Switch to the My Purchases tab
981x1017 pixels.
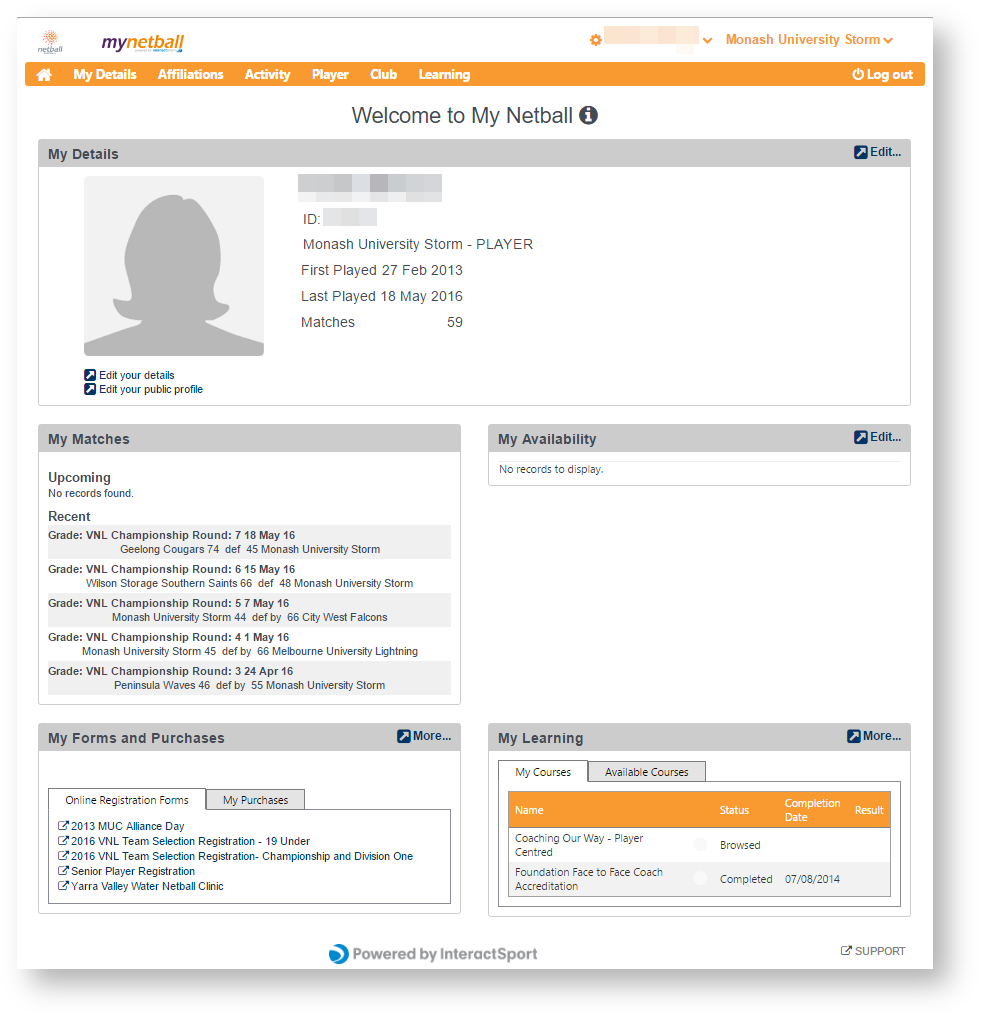tap(256, 800)
